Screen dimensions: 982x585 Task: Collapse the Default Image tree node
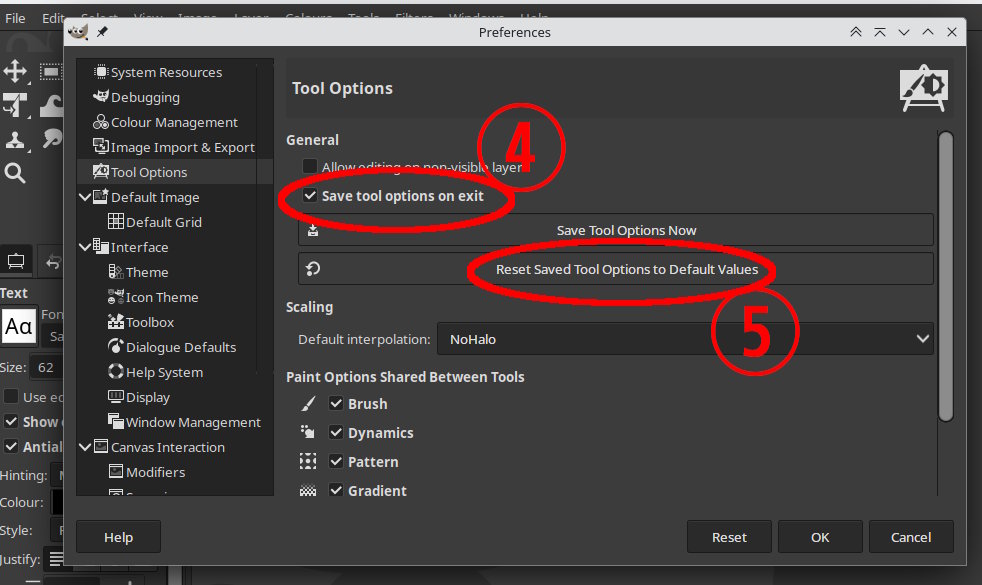tap(85, 197)
